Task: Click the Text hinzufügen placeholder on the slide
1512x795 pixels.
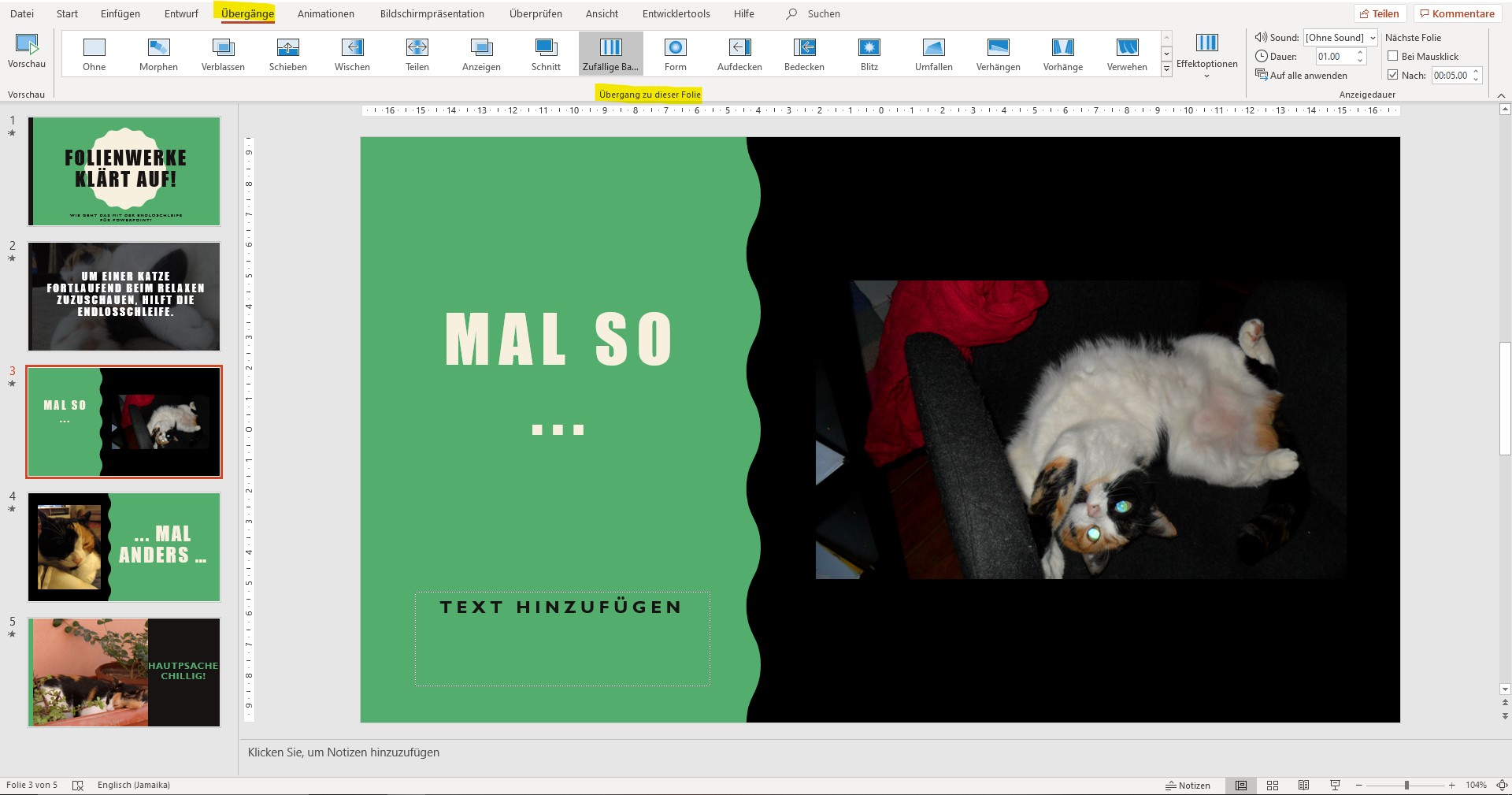Action: point(562,638)
